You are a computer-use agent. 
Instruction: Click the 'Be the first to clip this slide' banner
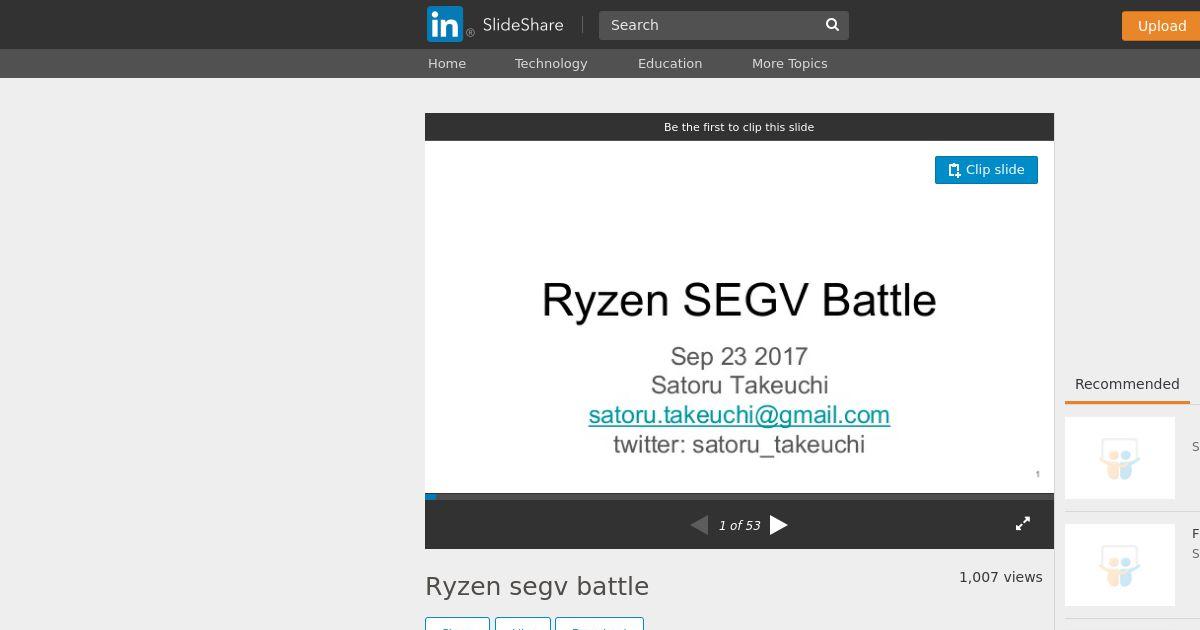click(x=739, y=127)
